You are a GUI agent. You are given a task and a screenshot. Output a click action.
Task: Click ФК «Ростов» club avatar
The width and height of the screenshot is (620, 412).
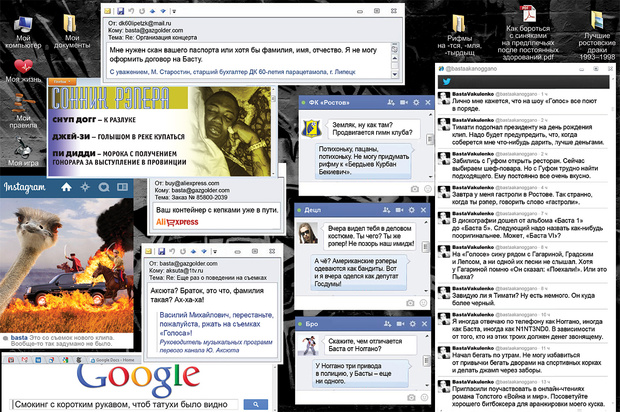[312, 129]
